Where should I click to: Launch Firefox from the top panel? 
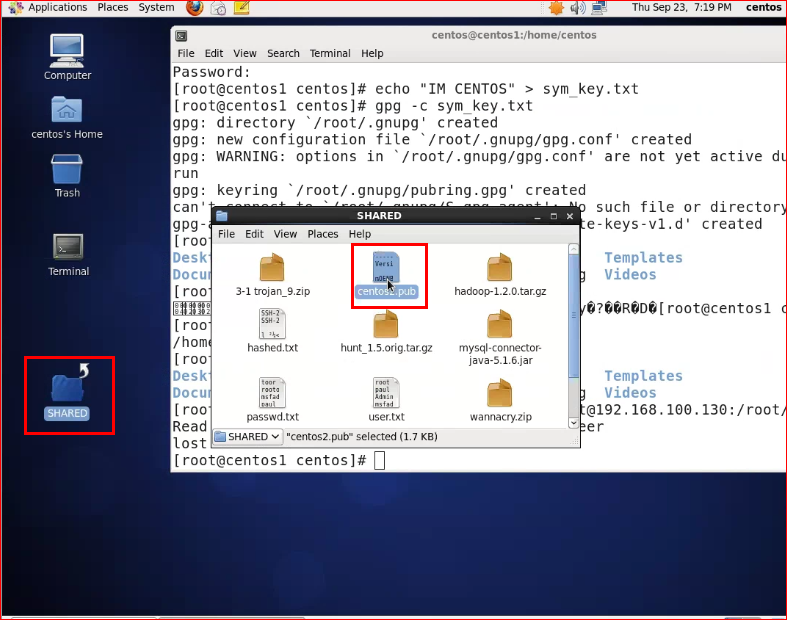(x=194, y=8)
